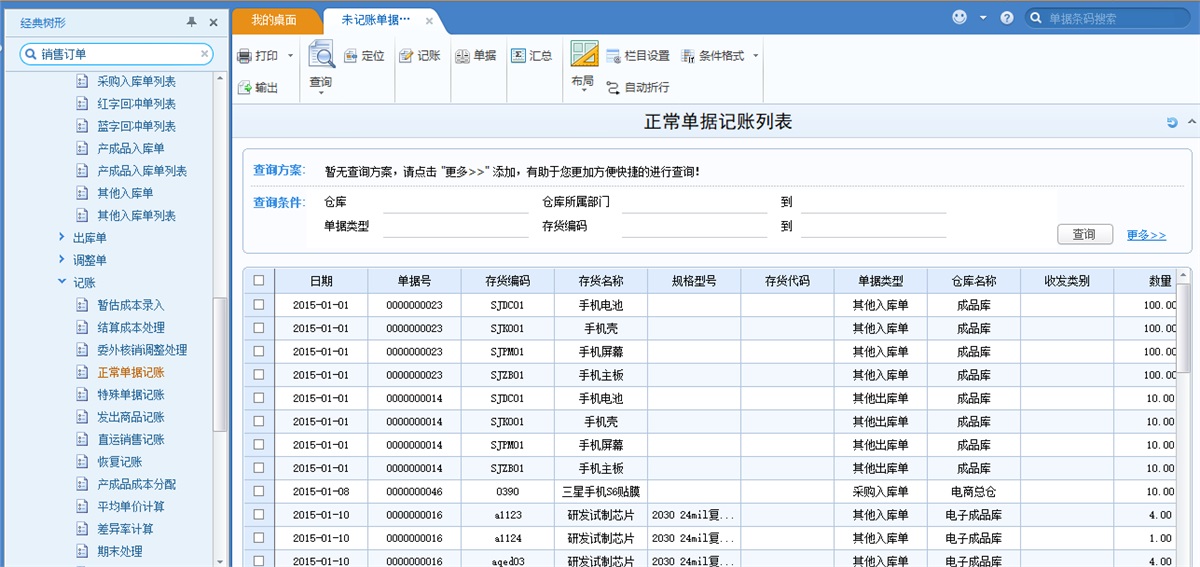The height and width of the screenshot is (567, 1200).
Task: Click the 更多>> link
Action: 1146,235
